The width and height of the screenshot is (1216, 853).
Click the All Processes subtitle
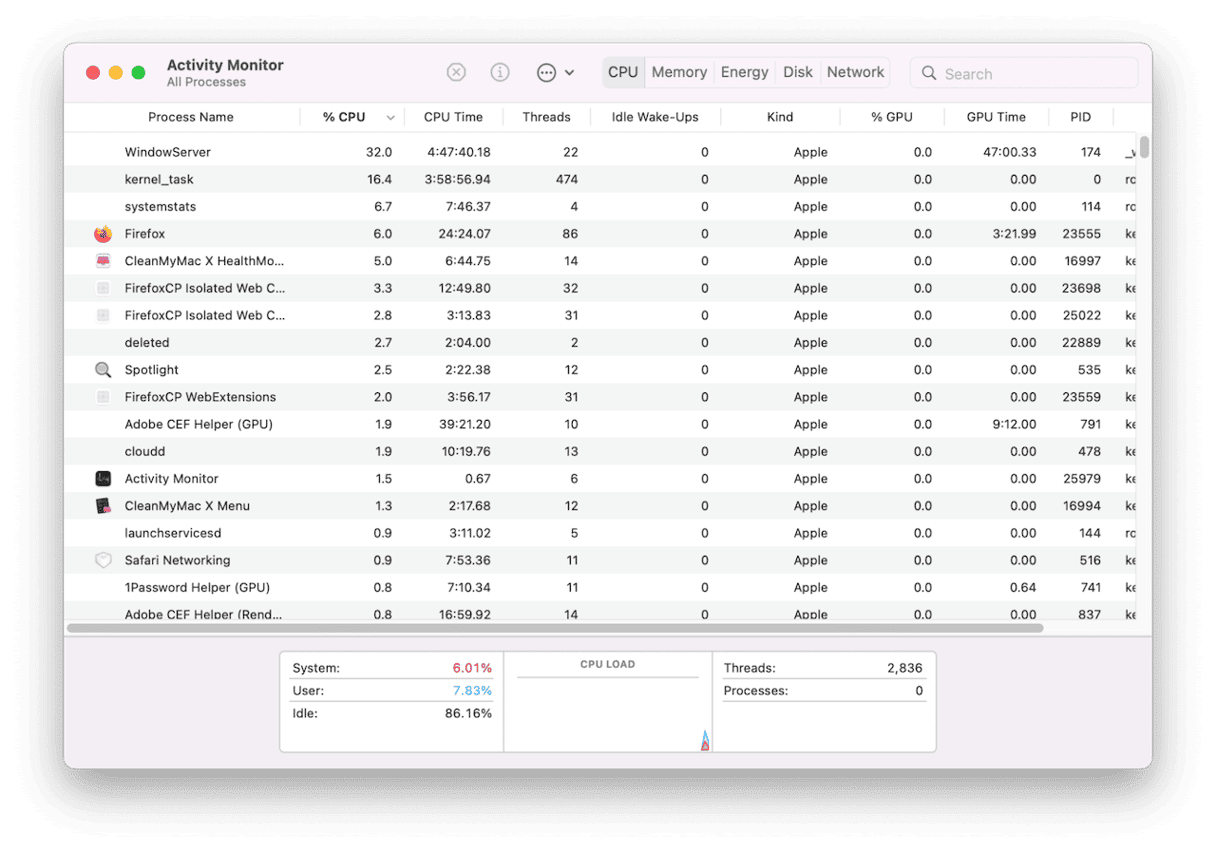click(206, 82)
